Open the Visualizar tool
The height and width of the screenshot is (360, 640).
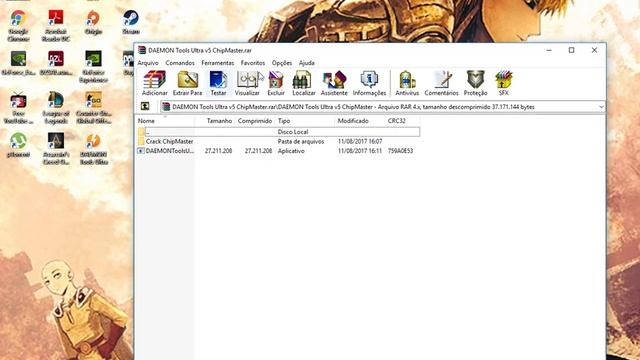tap(247, 83)
